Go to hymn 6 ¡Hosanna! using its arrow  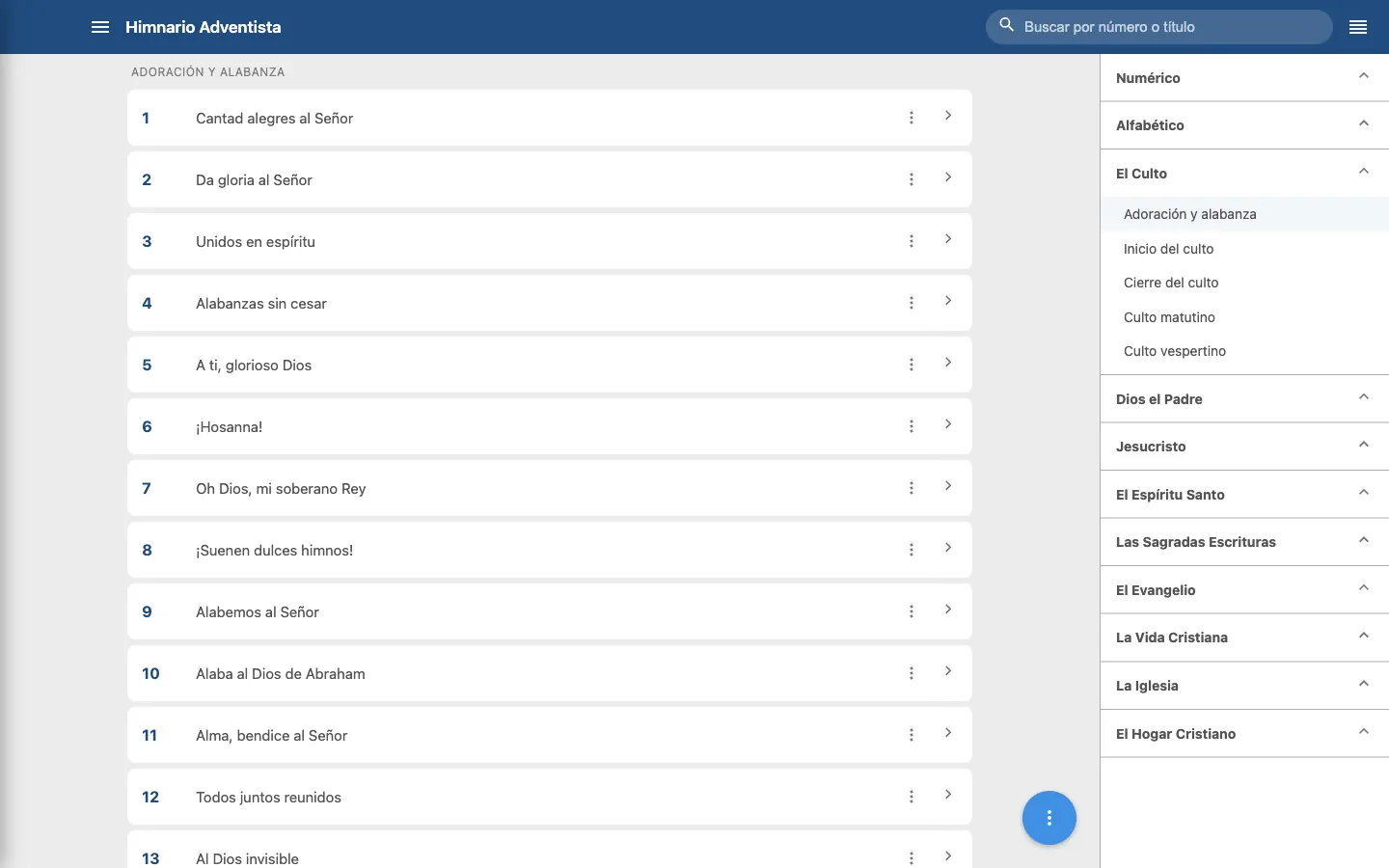click(x=948, y=424)
